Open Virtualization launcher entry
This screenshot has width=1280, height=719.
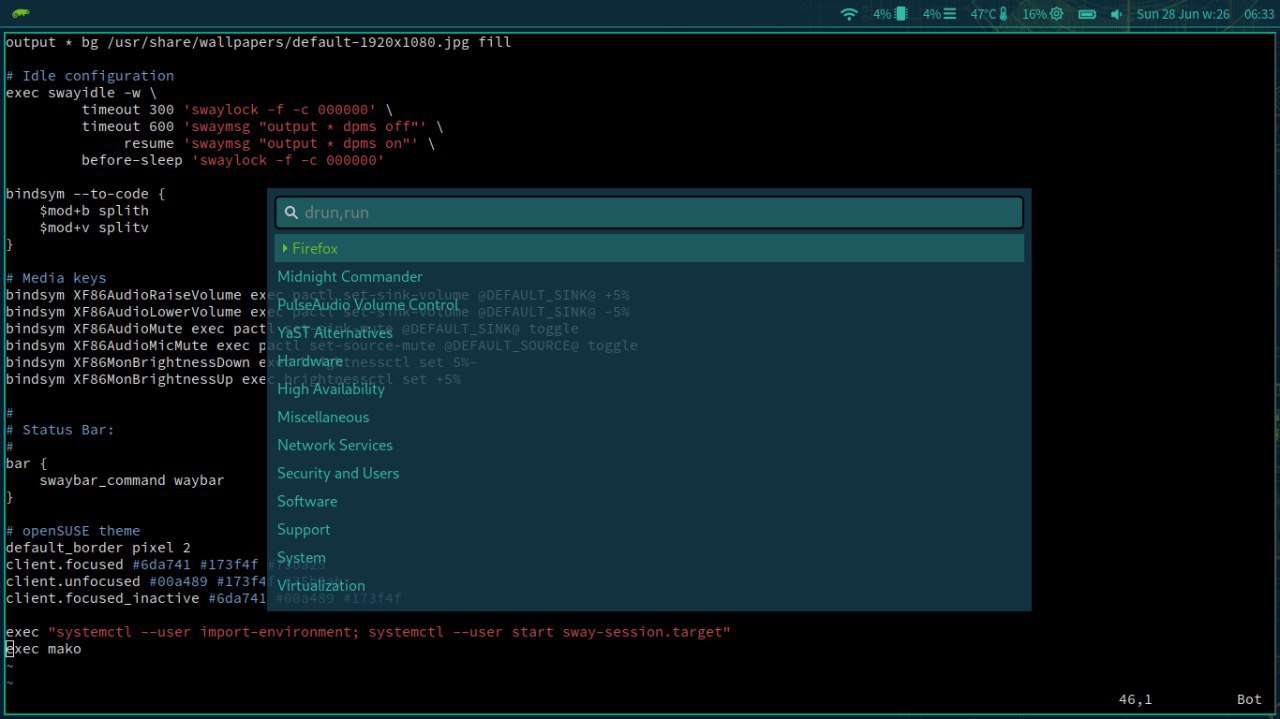[649, 585]
